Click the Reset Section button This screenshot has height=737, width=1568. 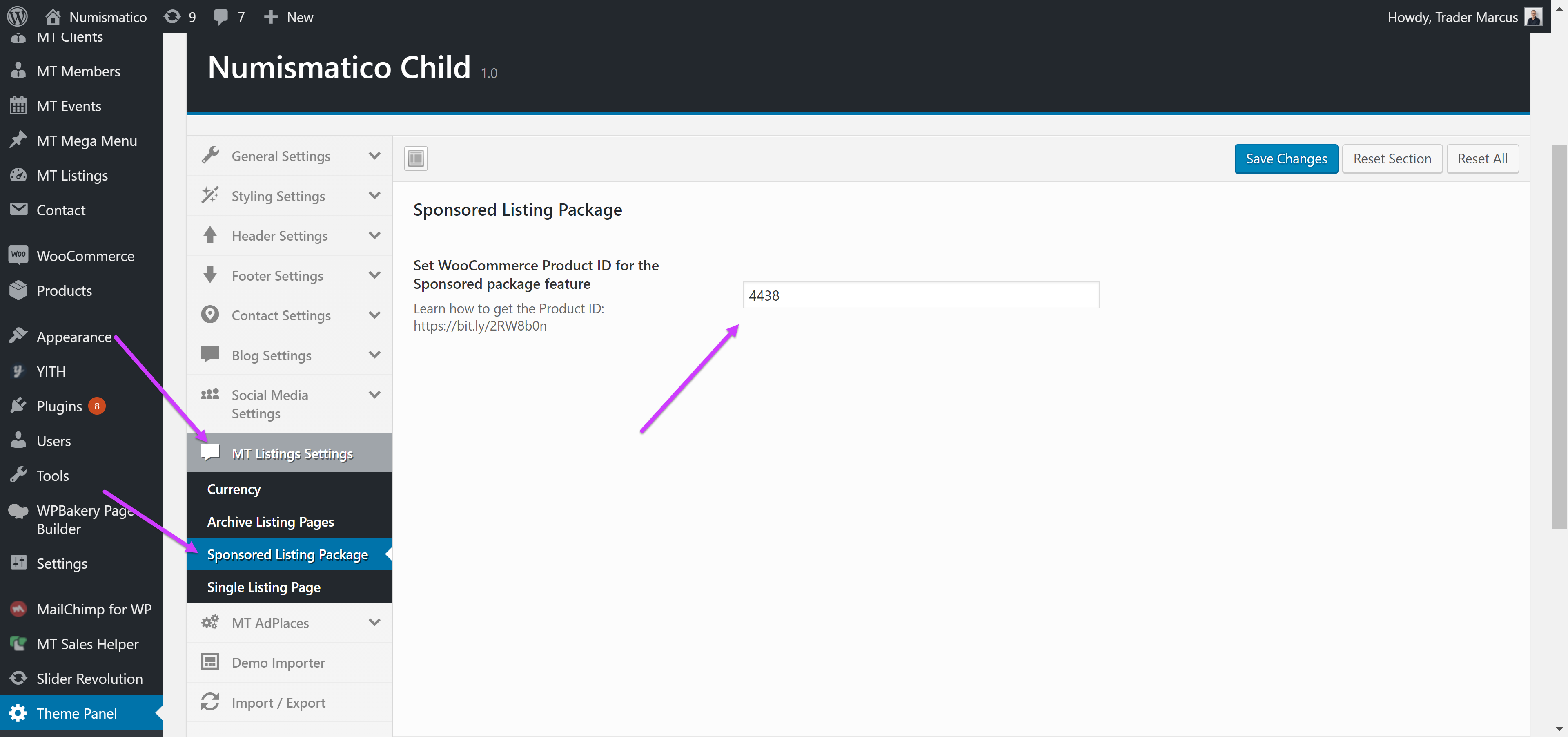pos(1392,159)
